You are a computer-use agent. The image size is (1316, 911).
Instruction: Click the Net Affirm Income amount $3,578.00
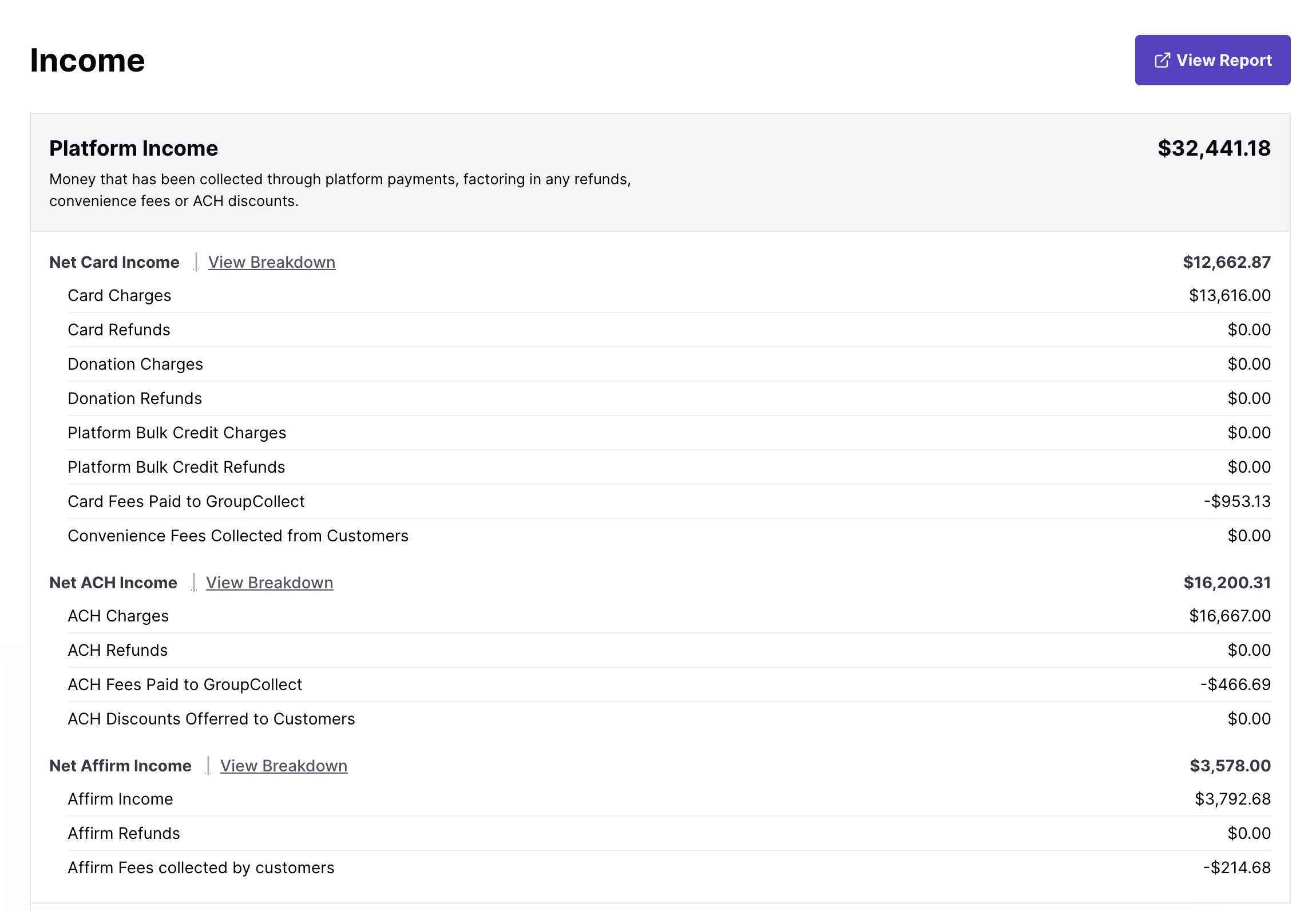(1230, 766)
